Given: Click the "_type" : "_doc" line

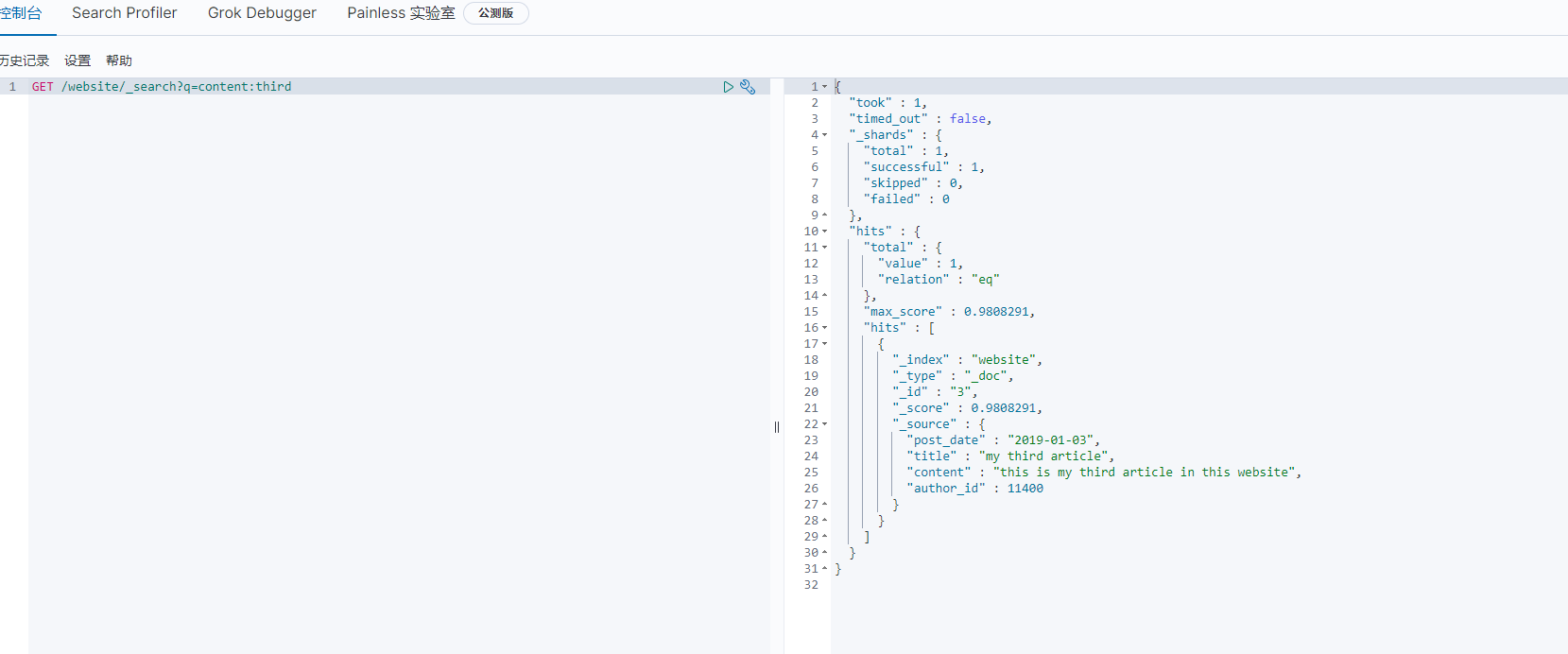Looking at the screenshot, I should (953, 376).
